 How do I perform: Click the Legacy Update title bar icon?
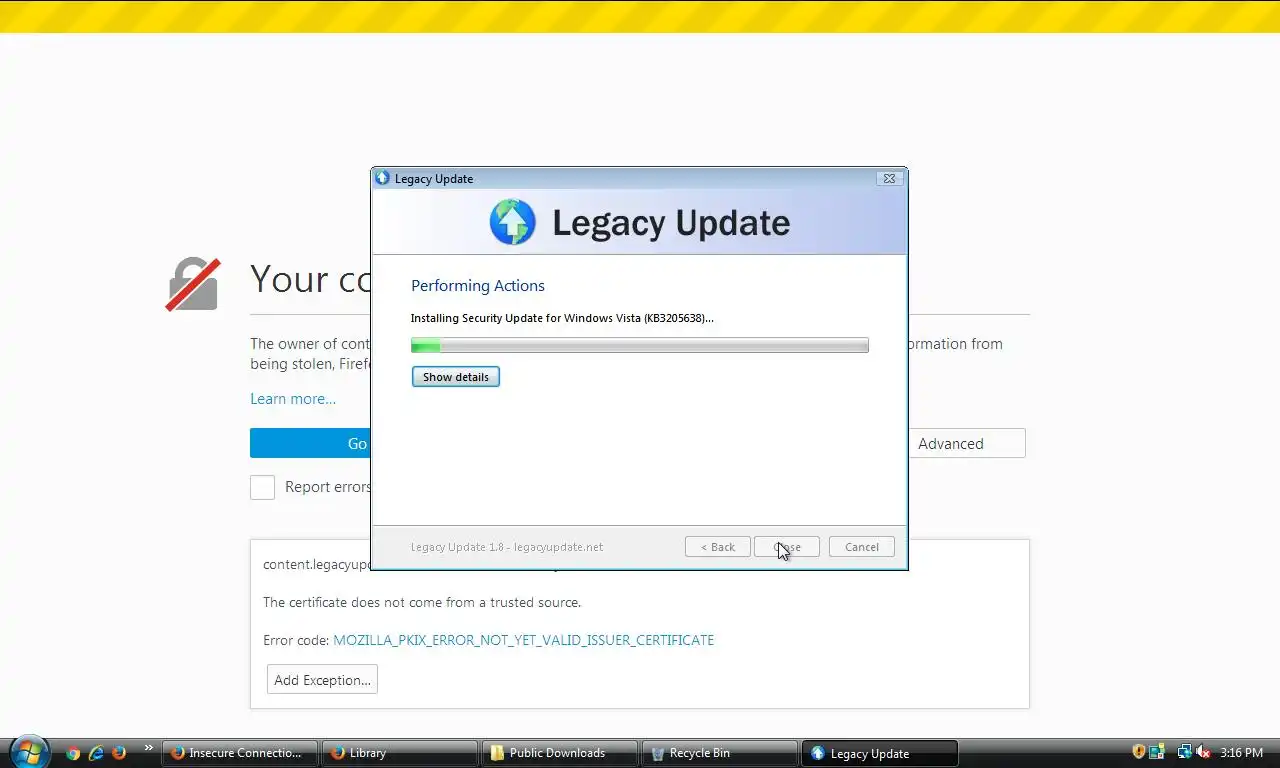[382, 178]
